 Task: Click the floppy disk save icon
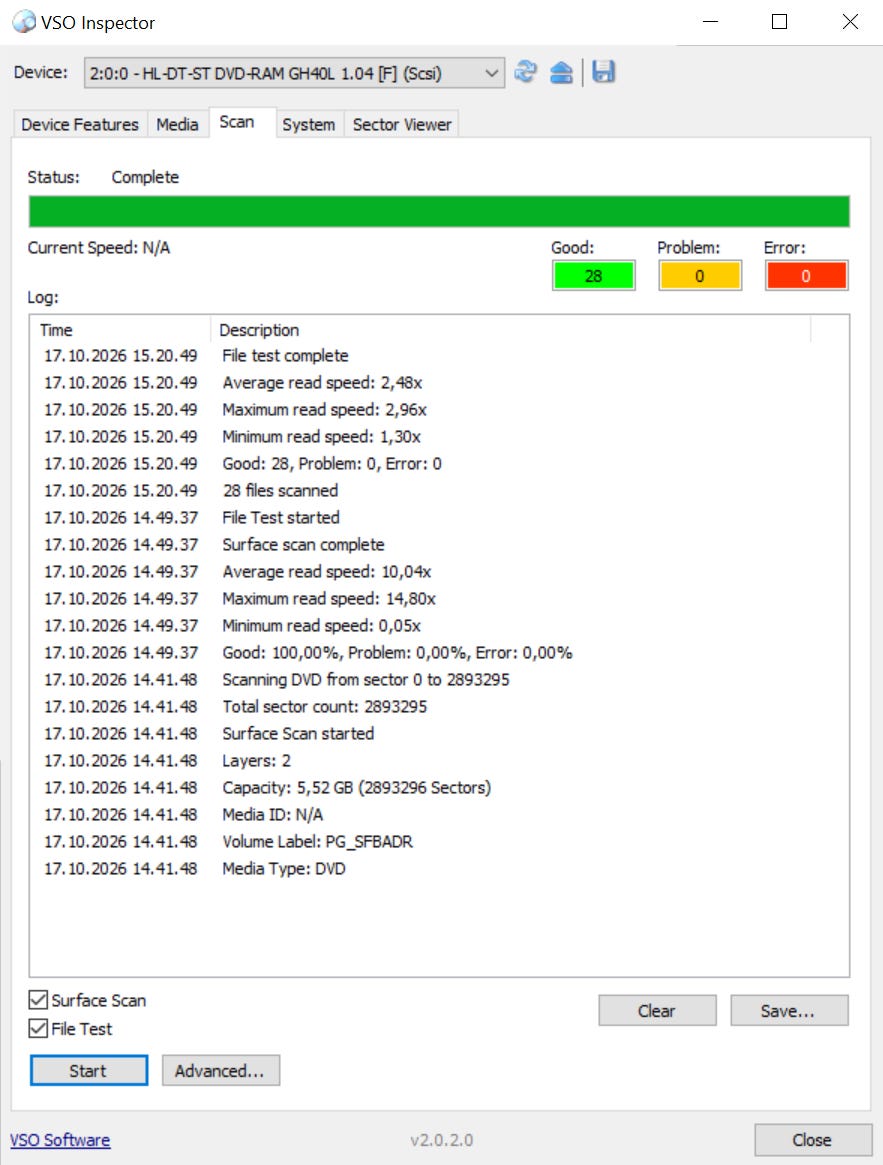pyautogui.click(x=603, y=72)
